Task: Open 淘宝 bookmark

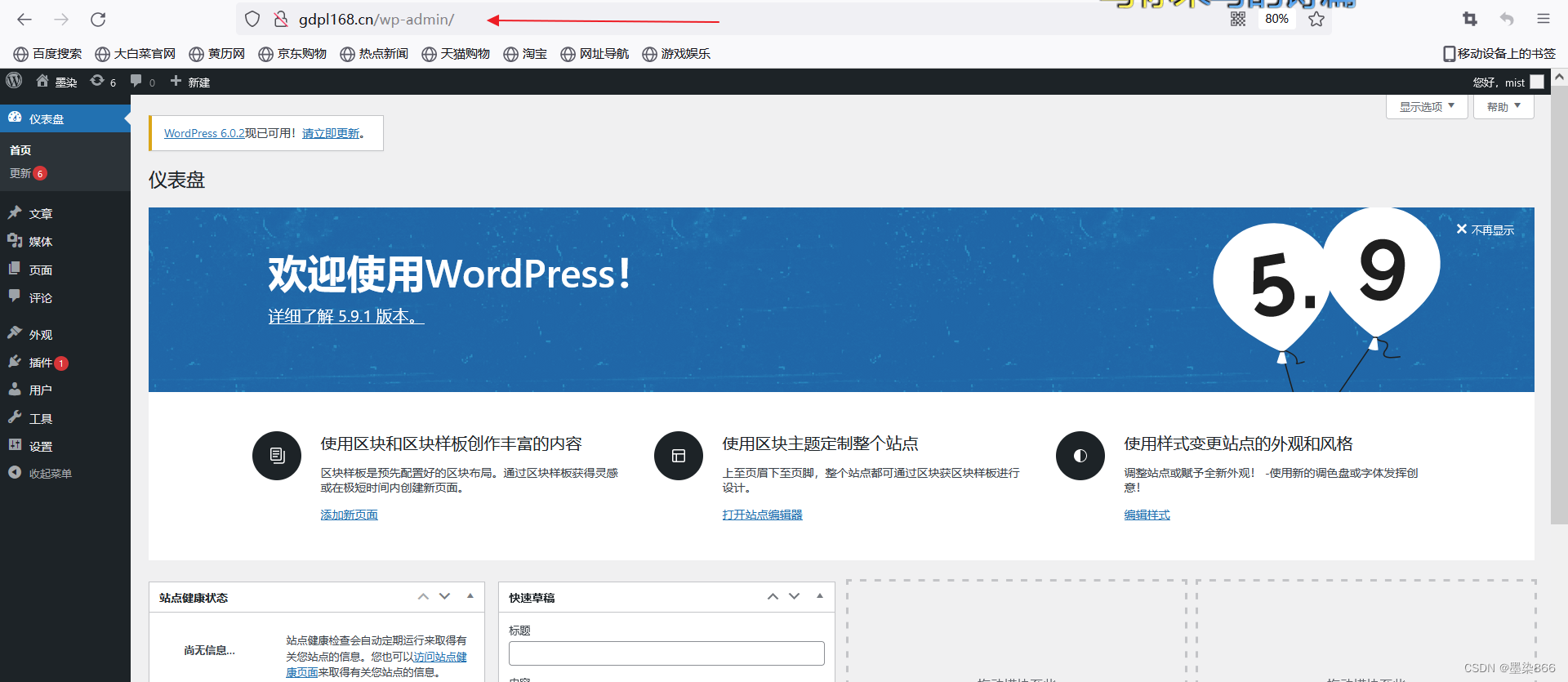Action: tap(525, 54)
